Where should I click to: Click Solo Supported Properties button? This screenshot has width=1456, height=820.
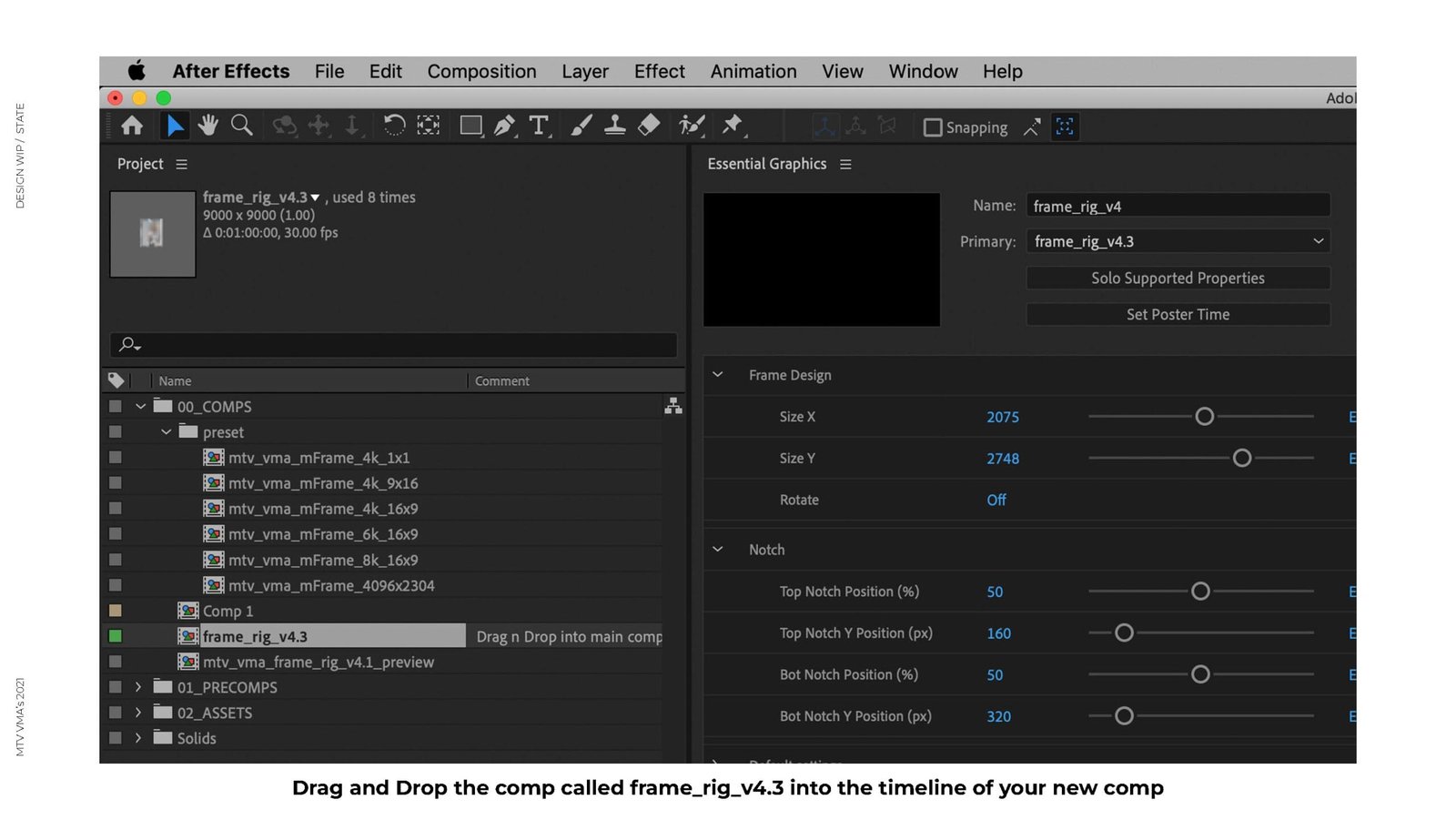coord(1178,278)
